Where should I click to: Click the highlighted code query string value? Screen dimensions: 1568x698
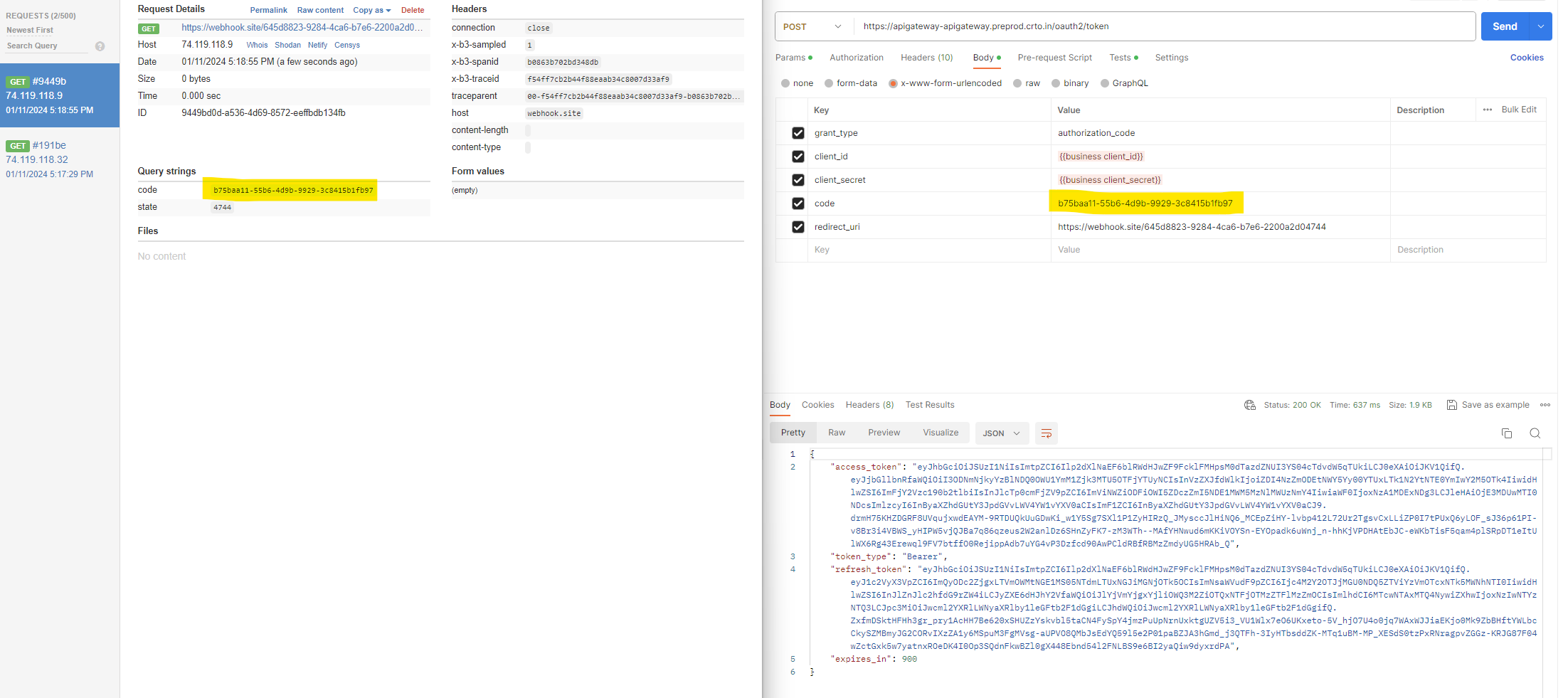(293, 190)
